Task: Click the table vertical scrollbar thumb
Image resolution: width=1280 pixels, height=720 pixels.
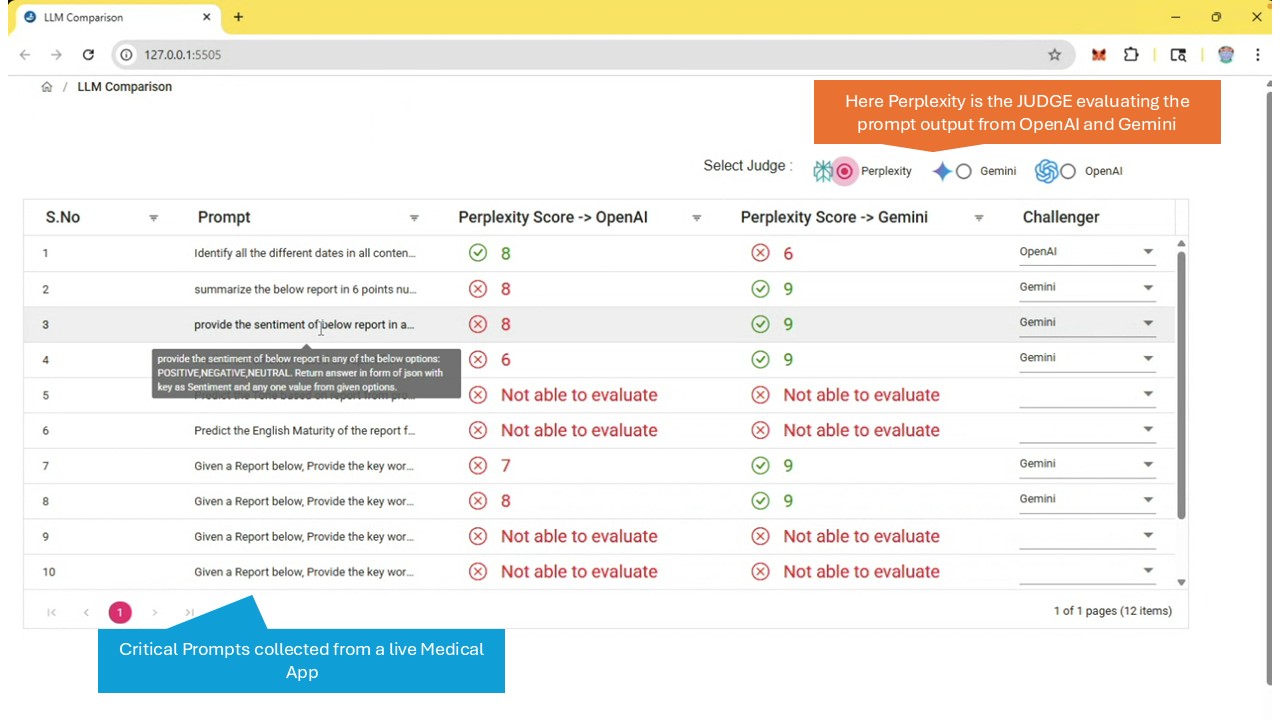Action: pos(1181,385)
